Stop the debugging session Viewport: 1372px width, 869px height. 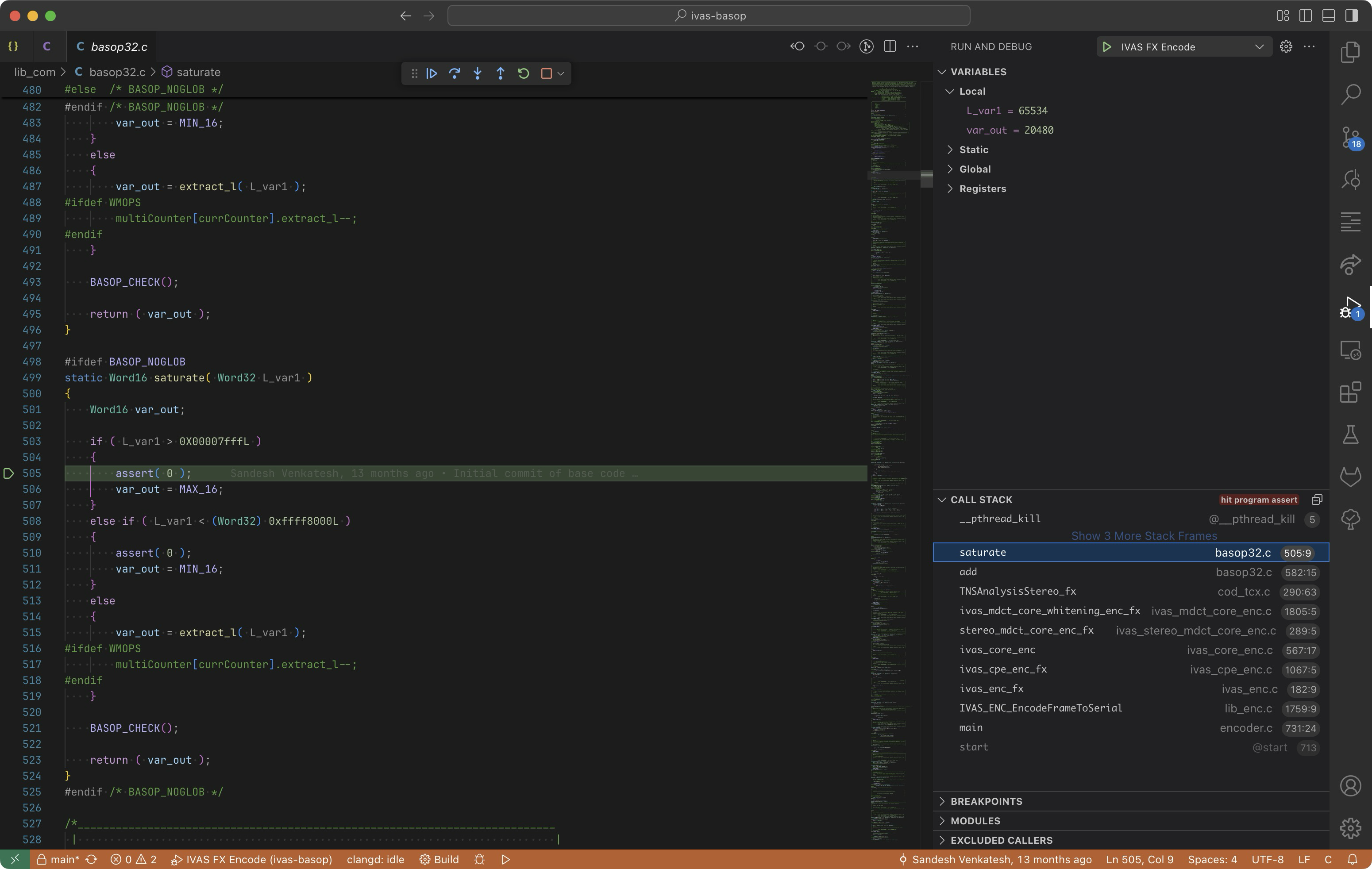pos(546,73)
